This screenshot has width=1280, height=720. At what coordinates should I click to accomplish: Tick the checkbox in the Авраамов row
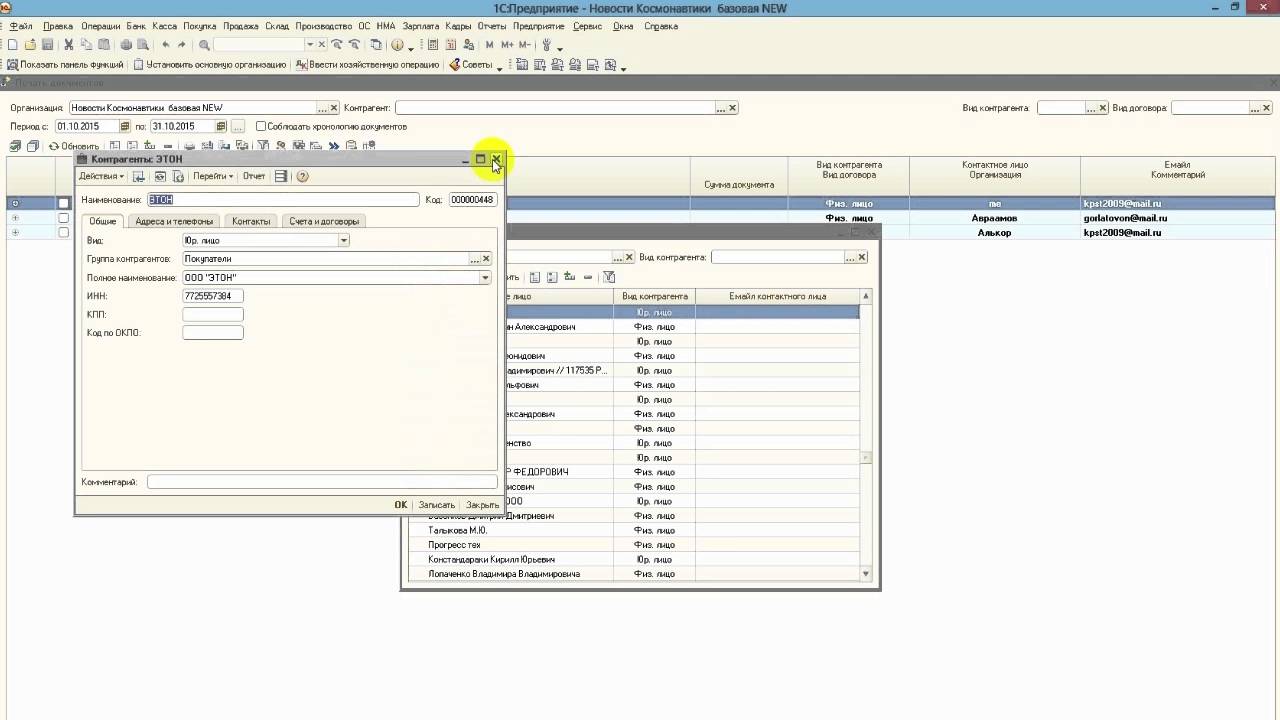click(63, 218)
